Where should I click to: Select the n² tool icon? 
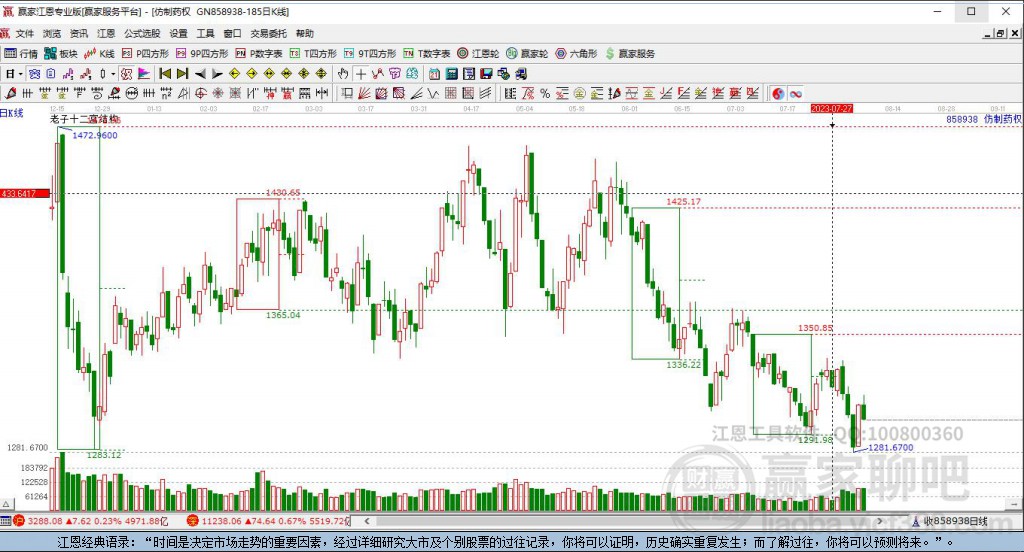[166, 93]
